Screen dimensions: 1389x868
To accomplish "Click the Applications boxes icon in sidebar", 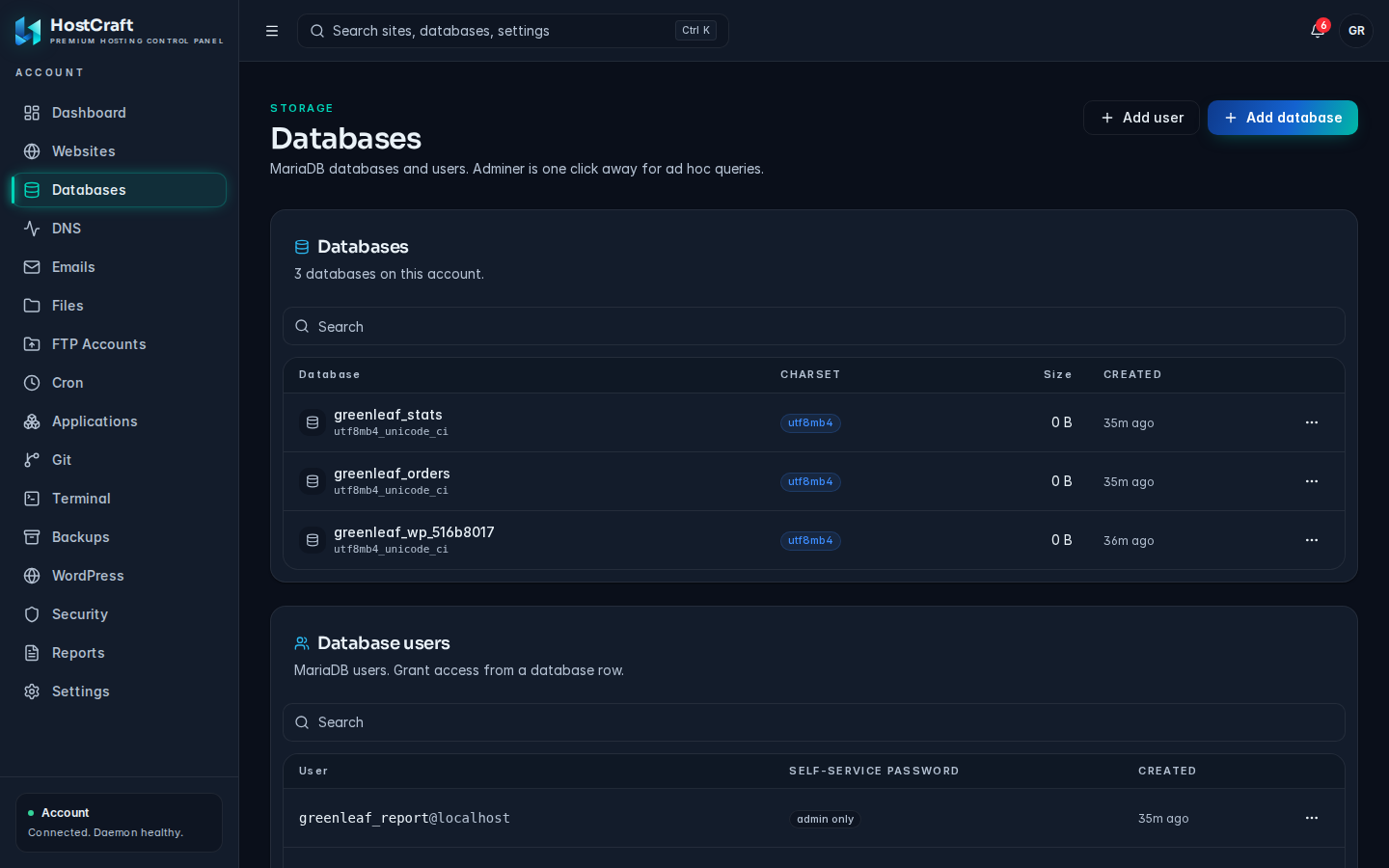I will coord(32,421).
